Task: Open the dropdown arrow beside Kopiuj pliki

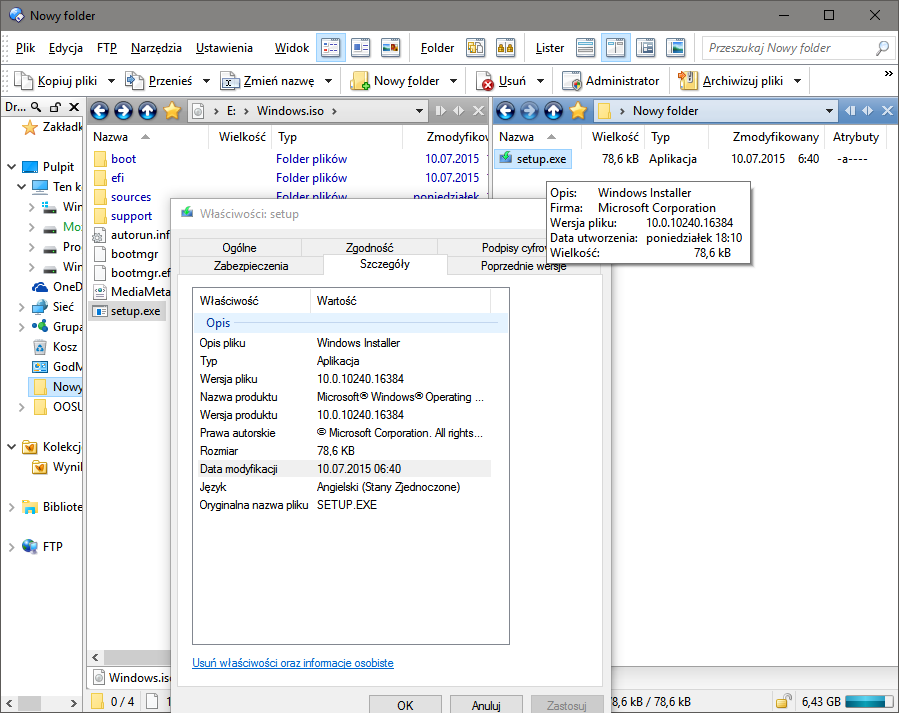Action: [x=110, y=81]
